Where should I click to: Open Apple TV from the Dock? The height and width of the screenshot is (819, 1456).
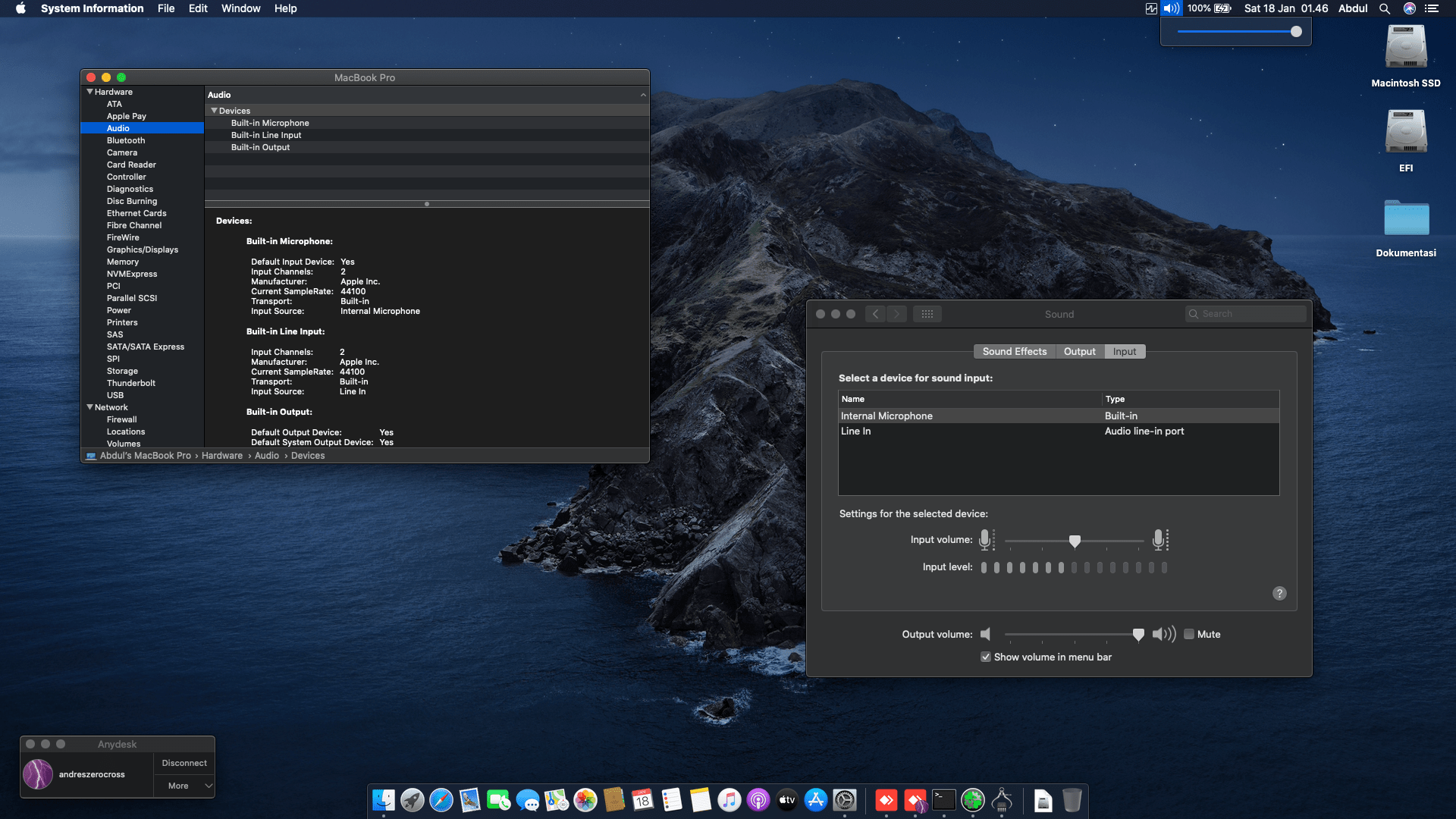pyautogui.click(x=787, y=800)
